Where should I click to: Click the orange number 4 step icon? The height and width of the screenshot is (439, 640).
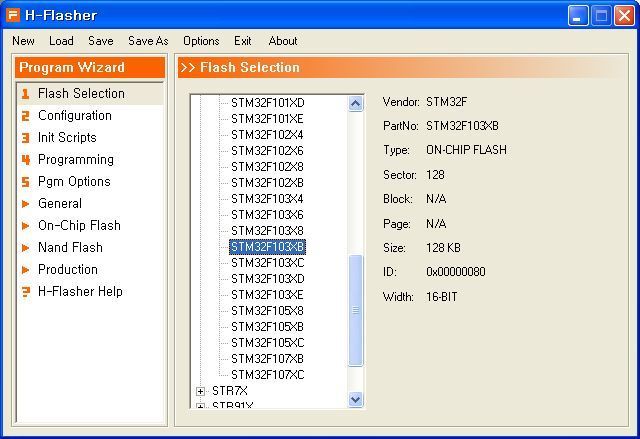26,160
